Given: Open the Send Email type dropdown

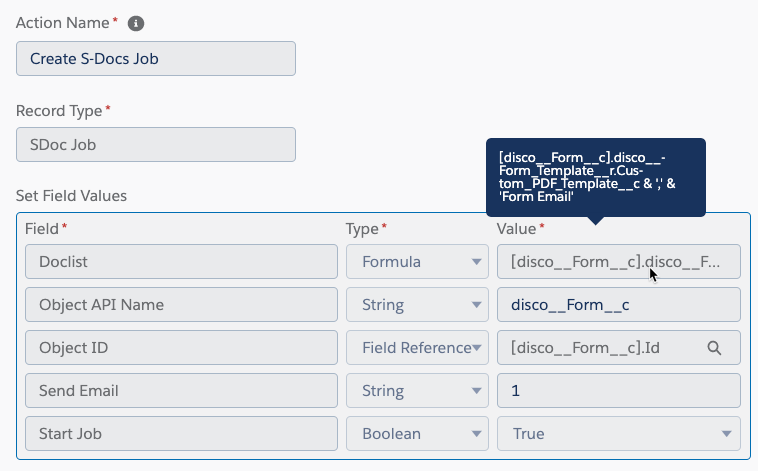Looking at the screenshot, I should click(417, 391).
